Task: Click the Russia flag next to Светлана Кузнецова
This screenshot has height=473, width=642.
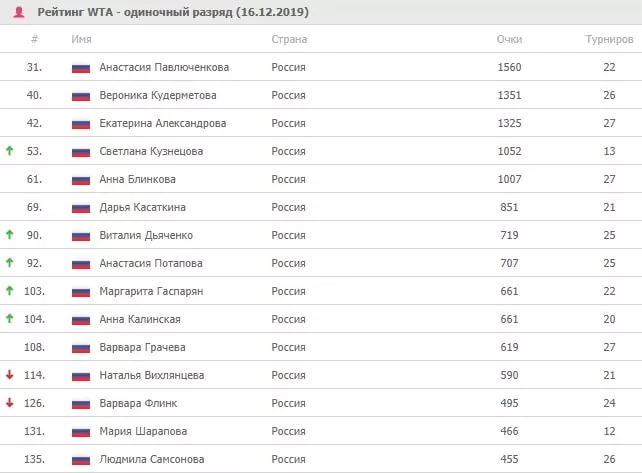Action: pos(81,152)
